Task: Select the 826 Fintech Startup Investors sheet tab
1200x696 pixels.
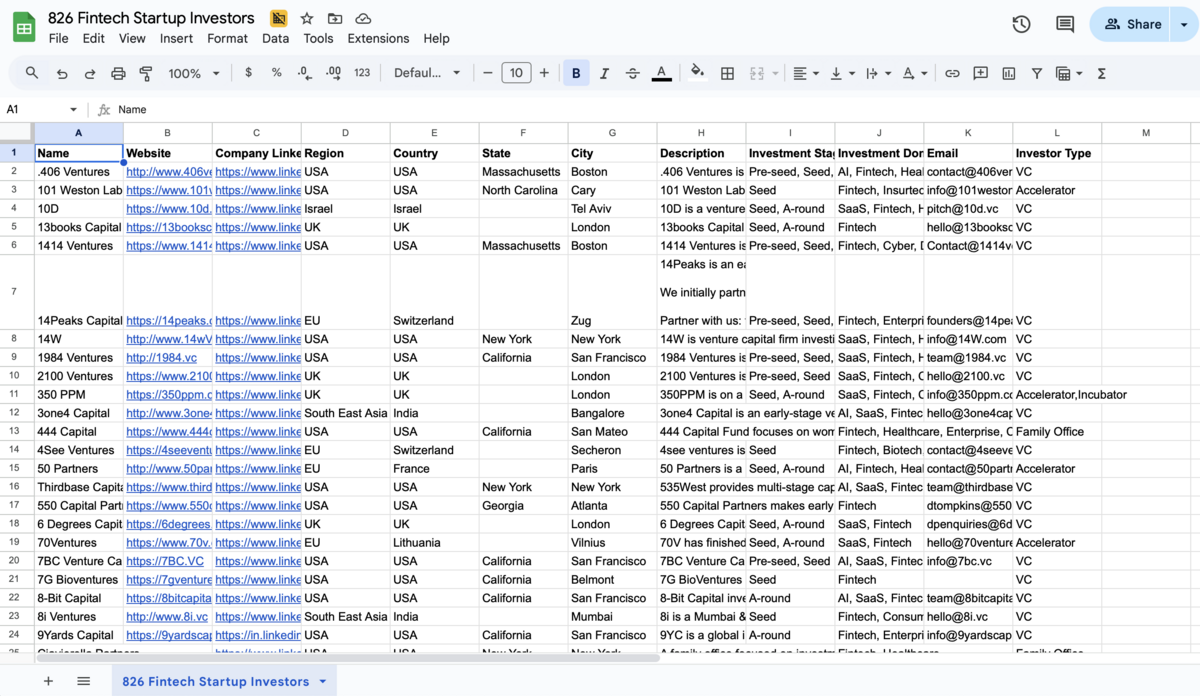Action: click(215, 681)
